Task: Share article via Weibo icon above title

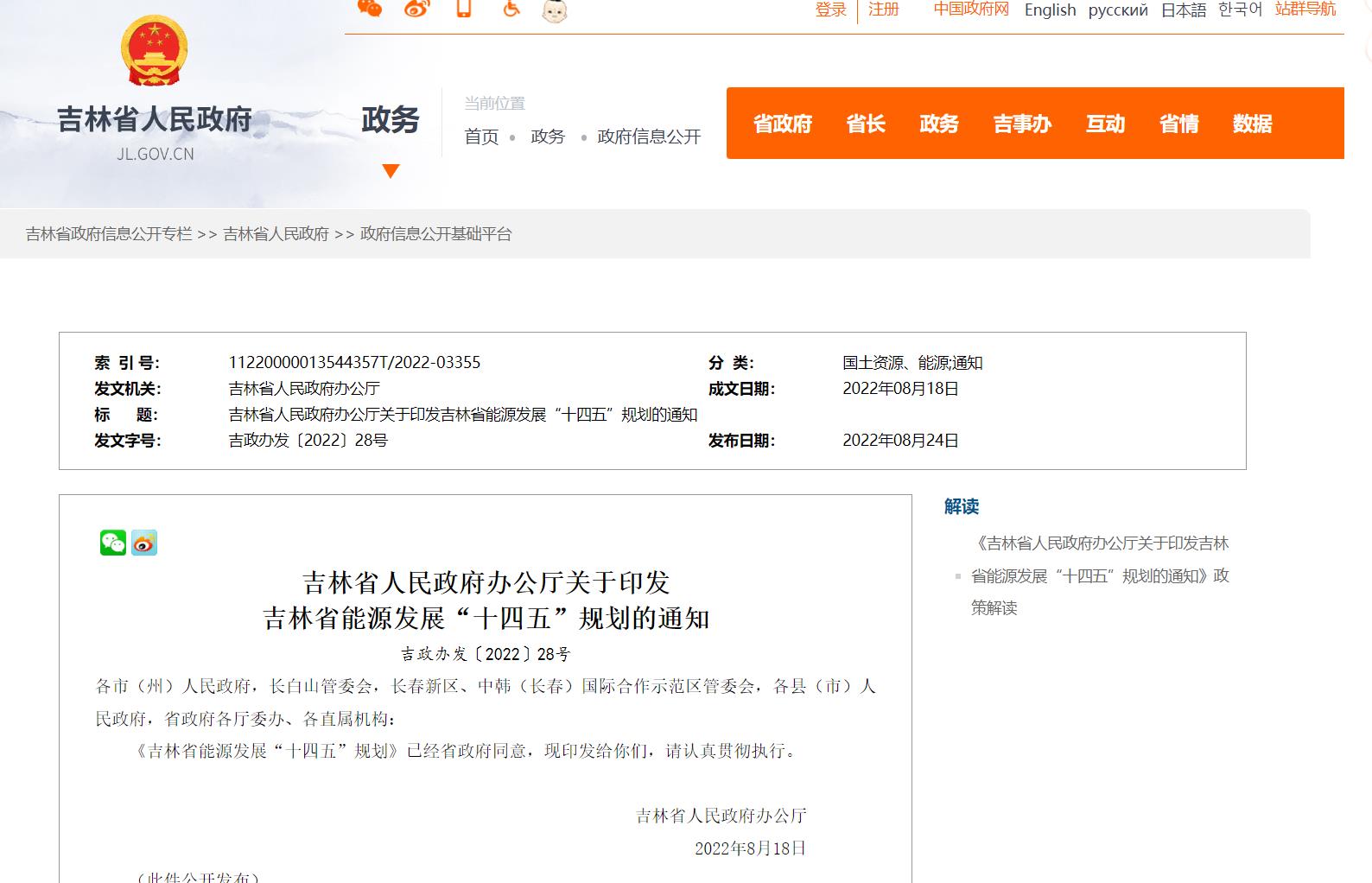Action: click(x=144, y=543)
